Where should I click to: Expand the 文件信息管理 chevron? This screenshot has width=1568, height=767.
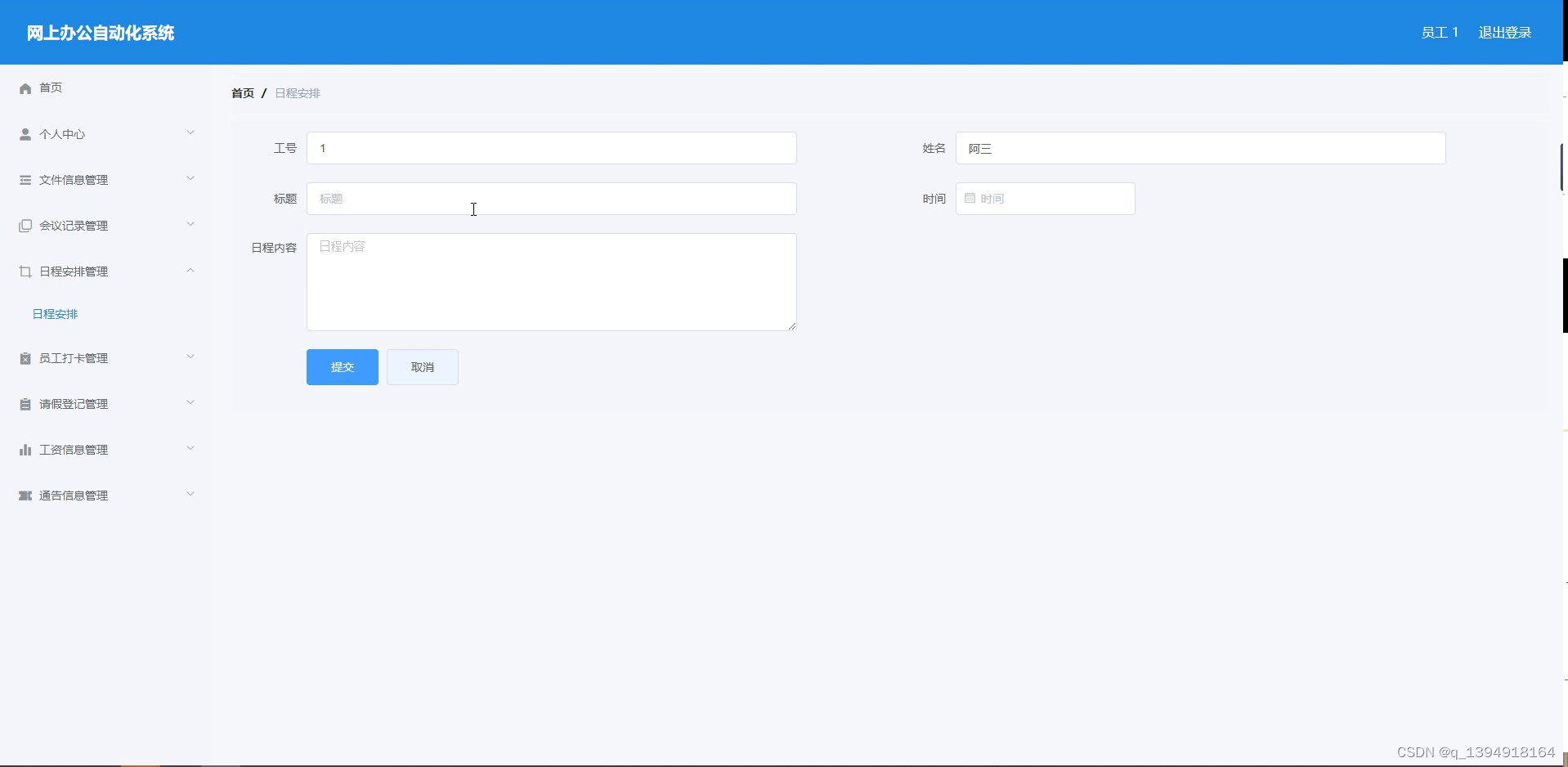click(x=190, y=178)
